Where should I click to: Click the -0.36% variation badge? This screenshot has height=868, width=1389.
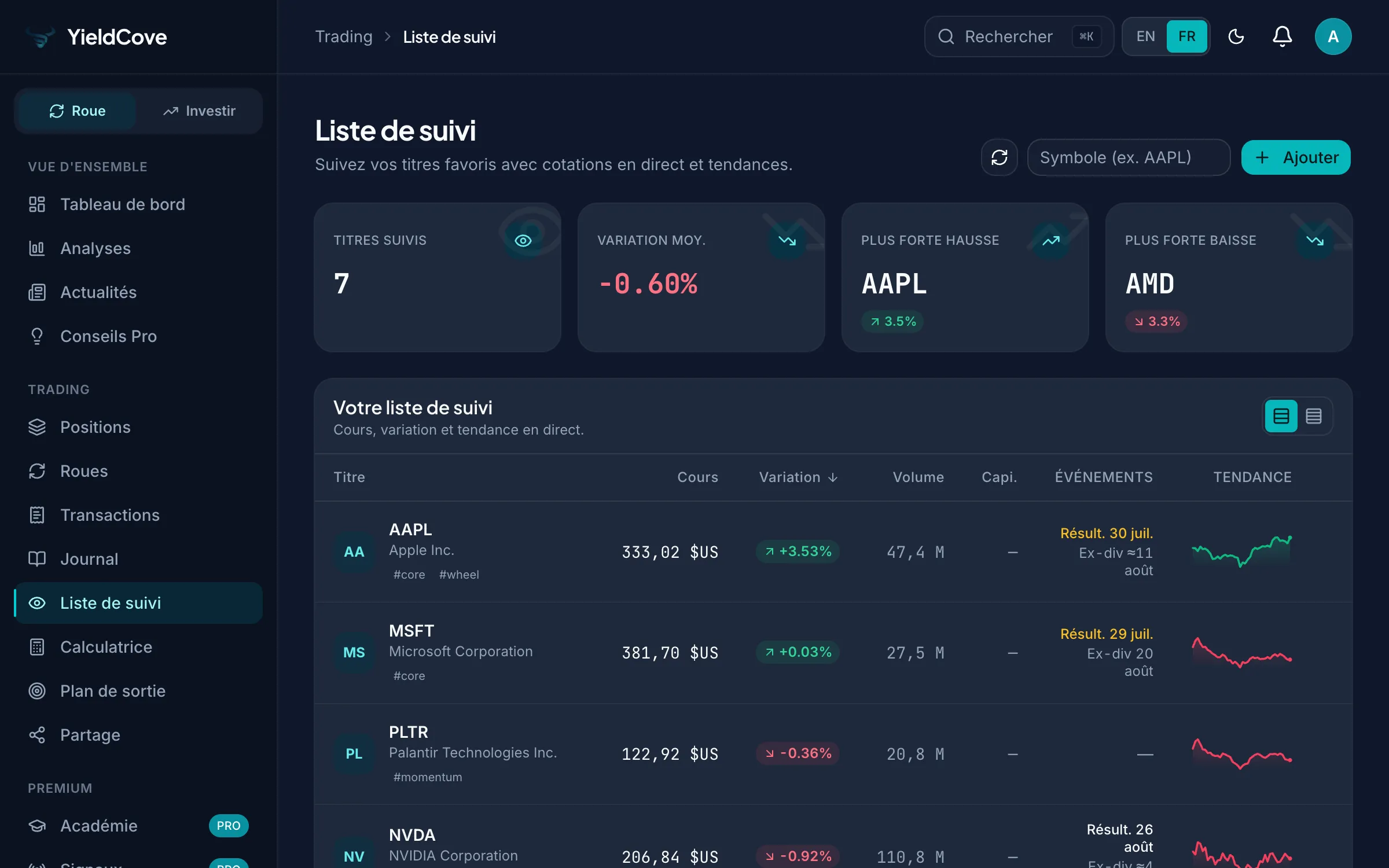coord(798,753)
